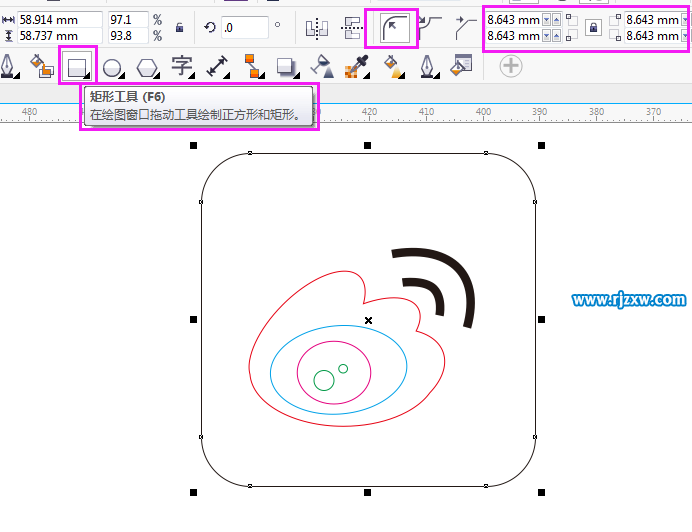Viewport: 692px width, 532px height.
Task: Click the bottom-left corner radius field
Action: (x=513, y=36)
